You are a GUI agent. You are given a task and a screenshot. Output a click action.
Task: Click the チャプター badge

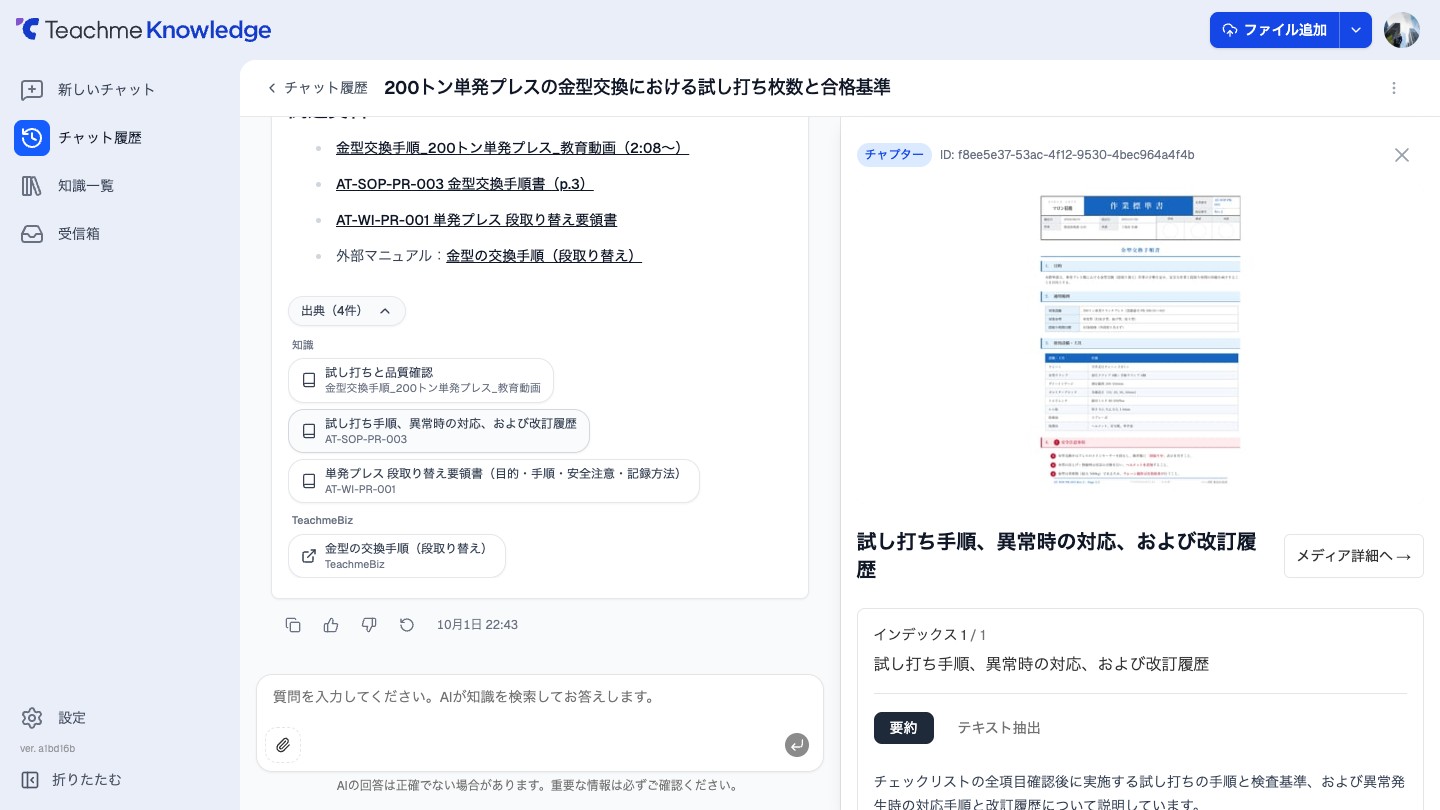(x=894, y=155)
